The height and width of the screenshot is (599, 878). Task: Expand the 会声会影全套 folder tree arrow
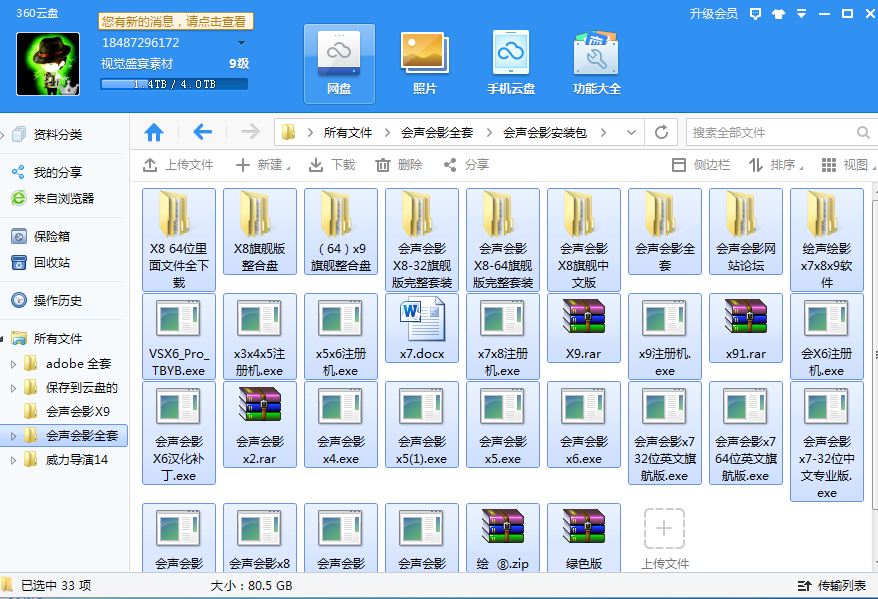click(14, 436)
